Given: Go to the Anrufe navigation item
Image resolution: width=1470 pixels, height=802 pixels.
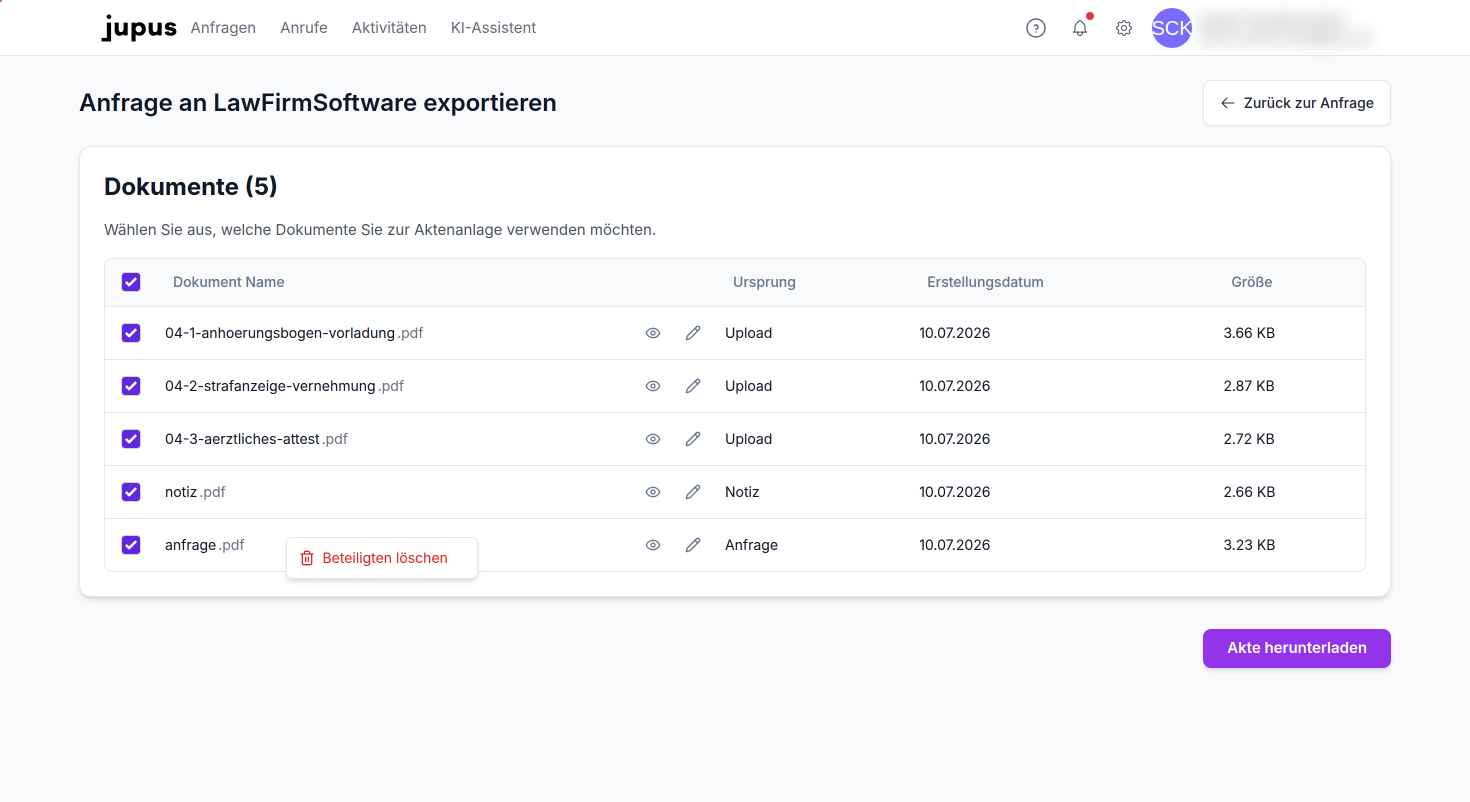Looking at the screenshot, I should point(304,28).
